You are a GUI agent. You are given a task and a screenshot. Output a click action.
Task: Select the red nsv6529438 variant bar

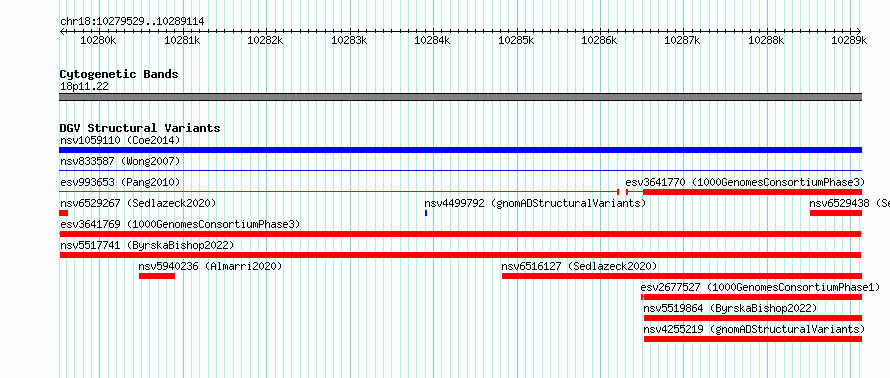coord(836,213)
